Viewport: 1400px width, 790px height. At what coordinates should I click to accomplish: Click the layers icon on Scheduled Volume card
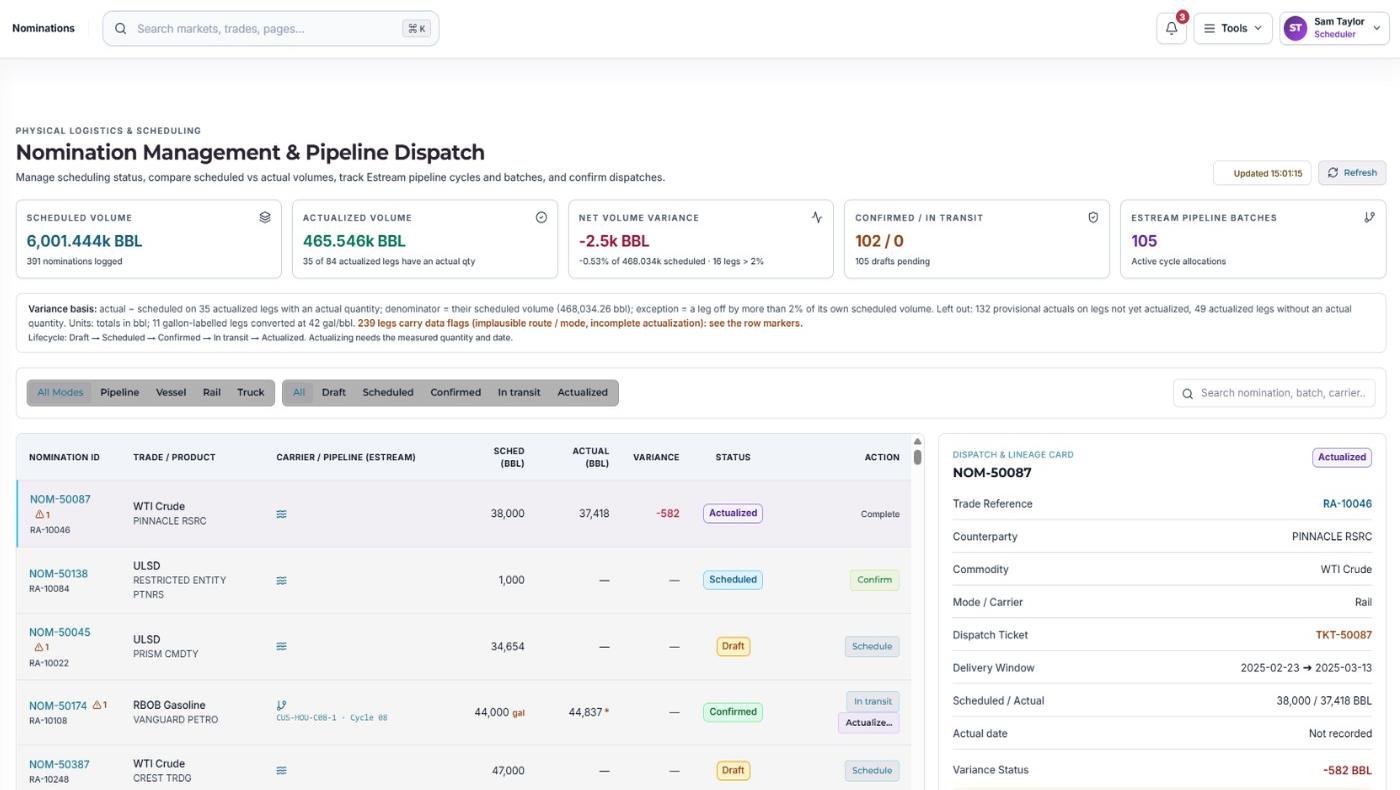(265, 217)
